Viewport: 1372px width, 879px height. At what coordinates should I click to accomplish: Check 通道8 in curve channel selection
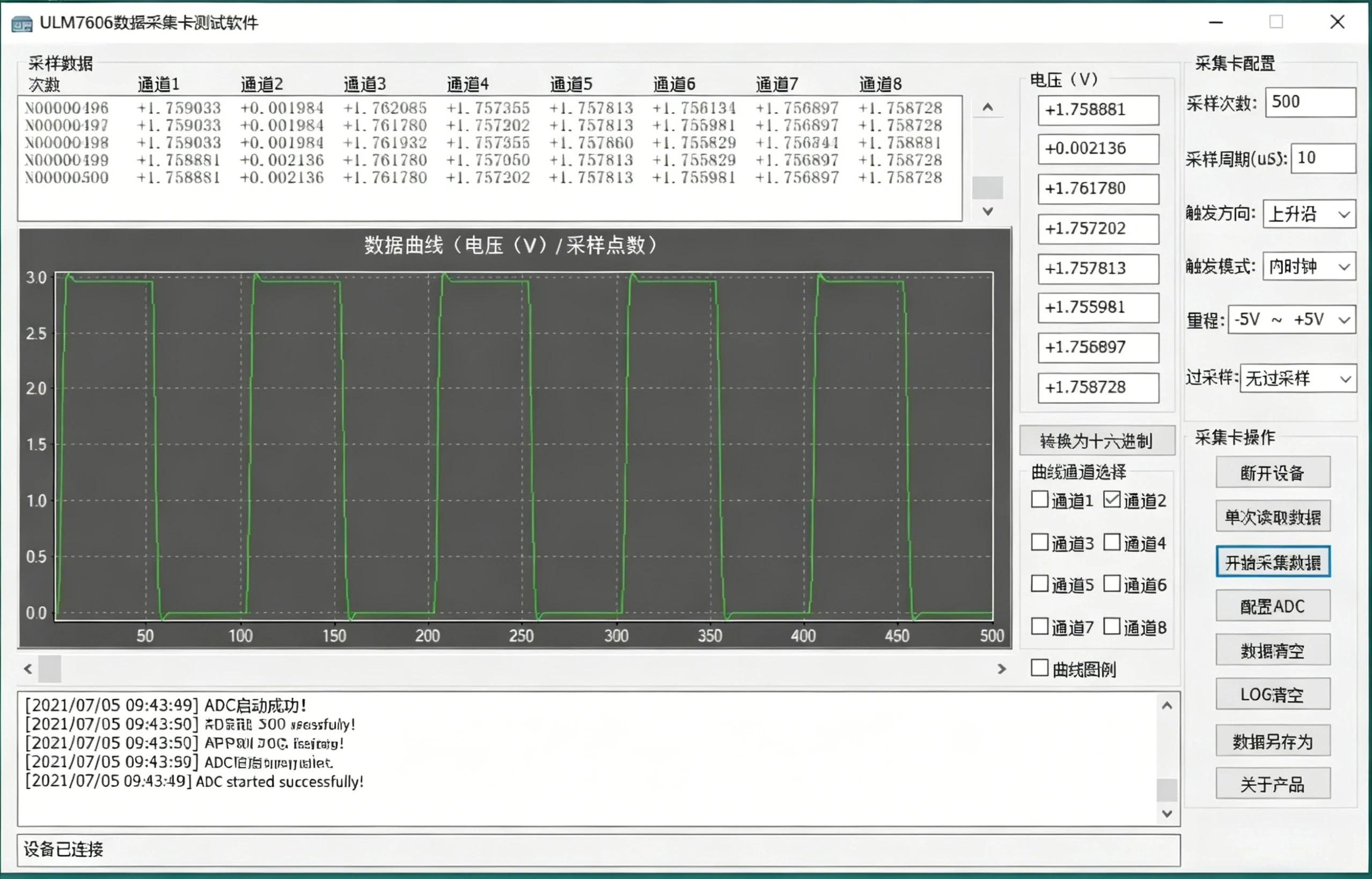pos(1112,626)
